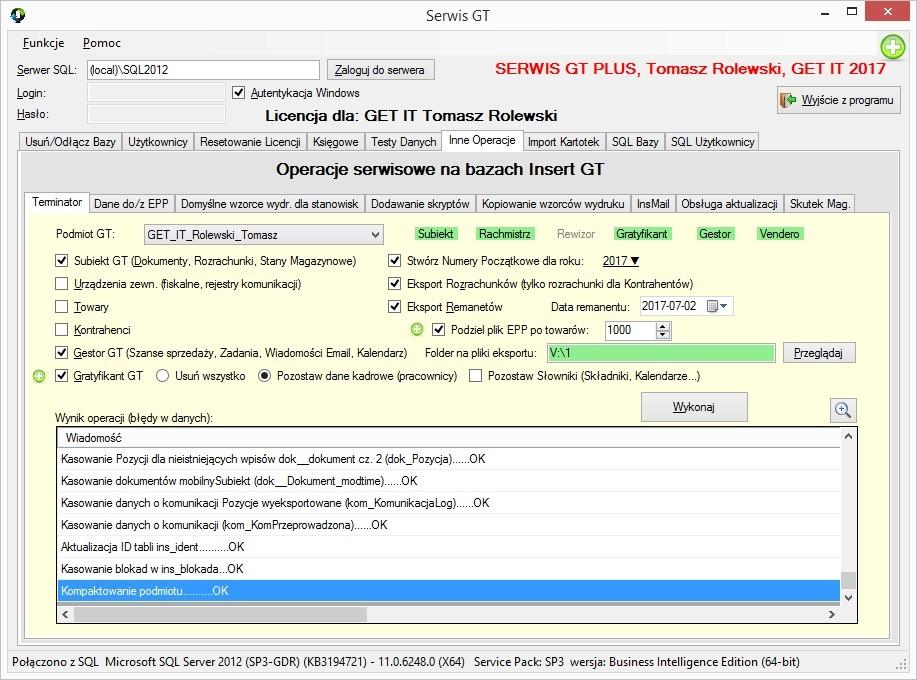Select the Kompaktowanie podmiotu result row
This screenshot has height=680, width=917.
[x=449, y=591]
